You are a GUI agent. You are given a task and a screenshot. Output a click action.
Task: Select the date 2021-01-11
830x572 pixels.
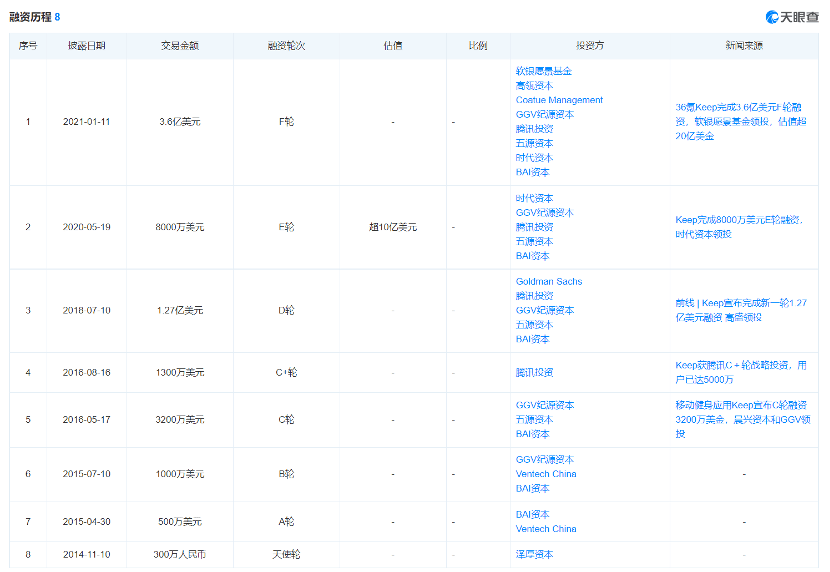pos(86,122)
